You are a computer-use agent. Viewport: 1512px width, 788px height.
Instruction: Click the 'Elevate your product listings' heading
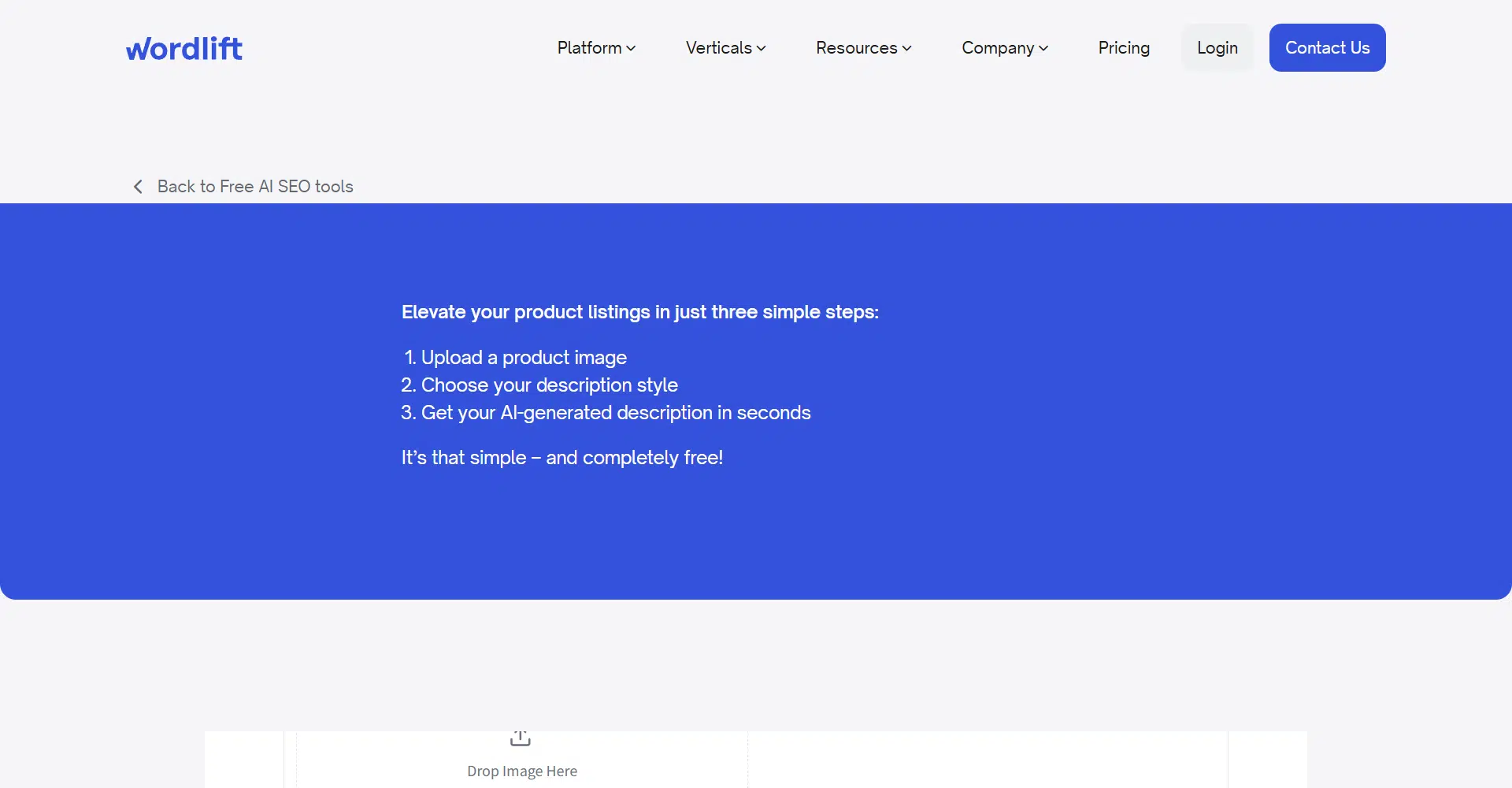[x=639, y=312]
